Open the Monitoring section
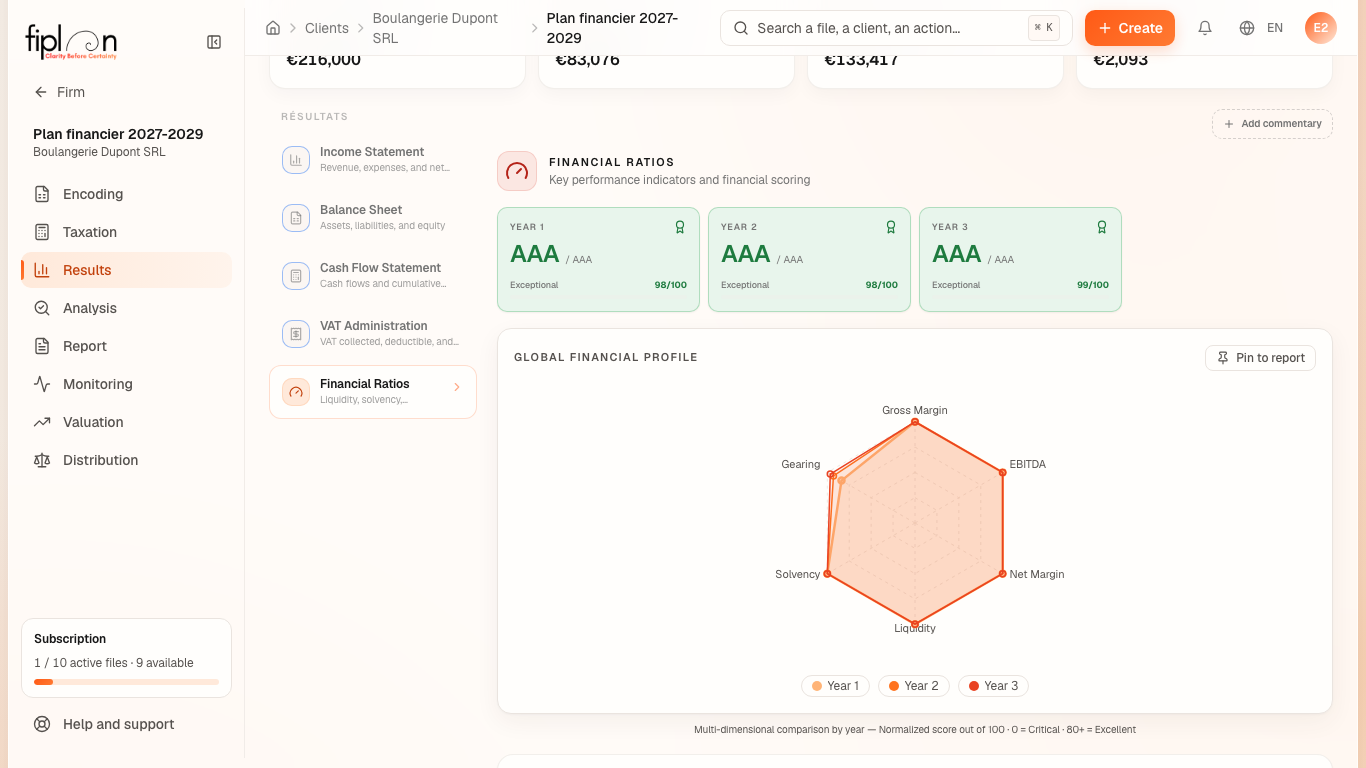Viewport: 1366px width, 768px height. pos(126,384)
